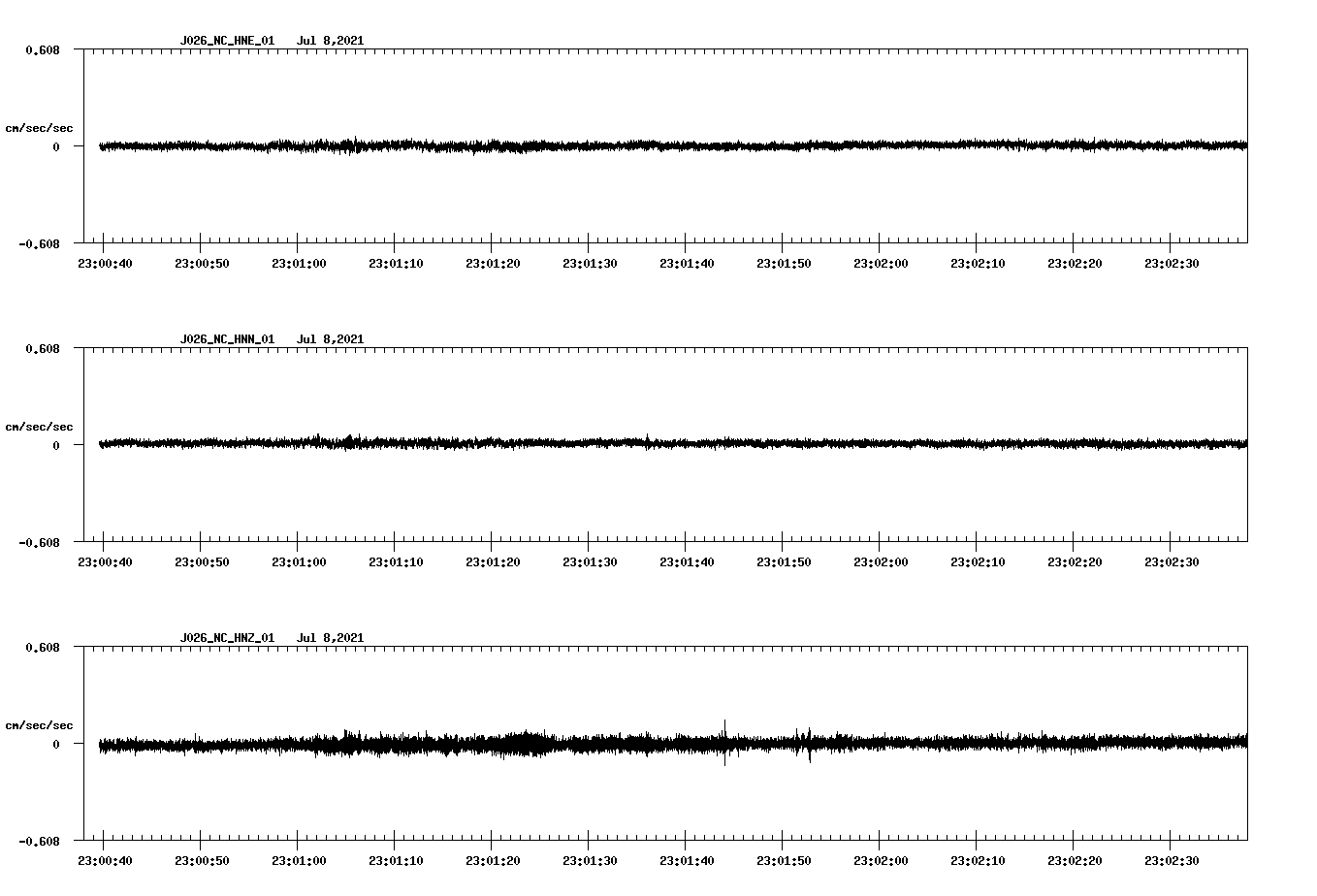Select the -0.608 lower limit on HNN plot
The height and width of the screenshot is (896, 1317).
click(x=39, y=542)
